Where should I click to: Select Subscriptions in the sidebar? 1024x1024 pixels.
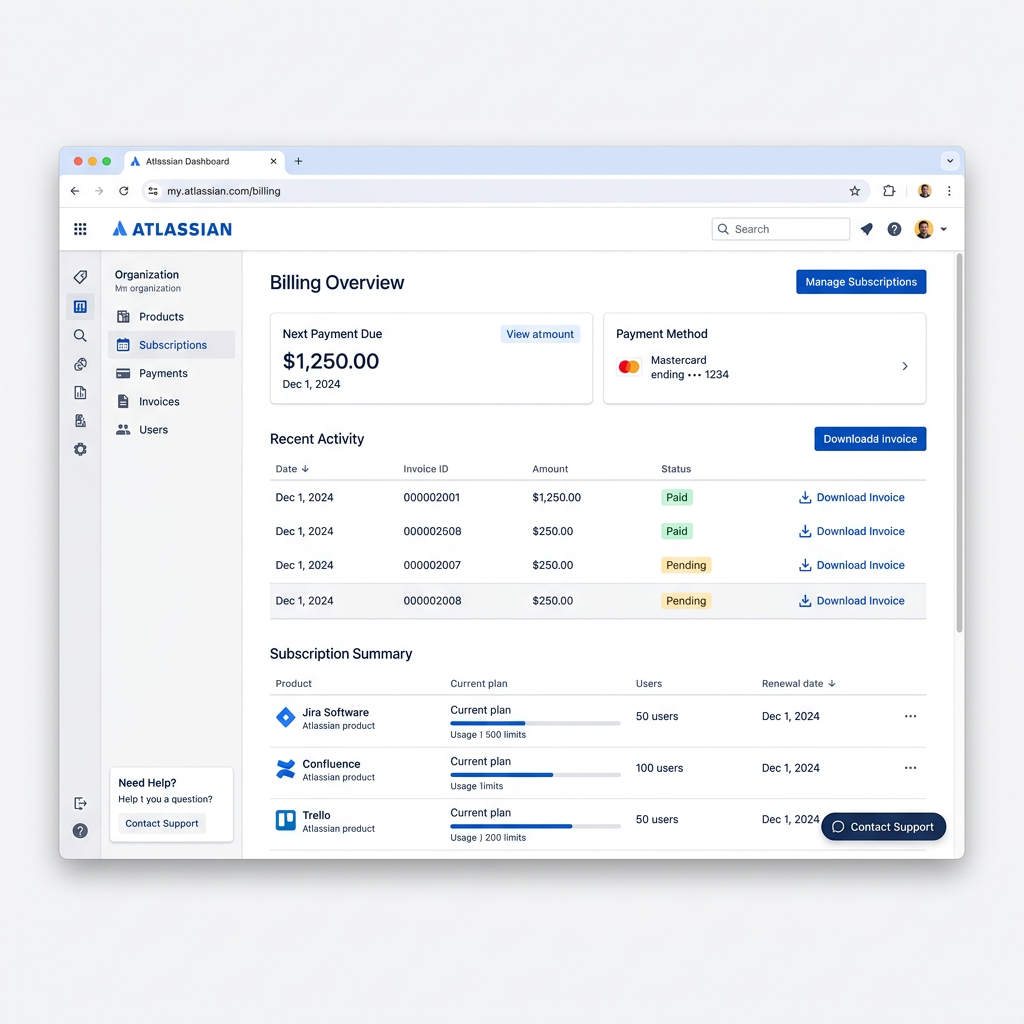point(171,345)
